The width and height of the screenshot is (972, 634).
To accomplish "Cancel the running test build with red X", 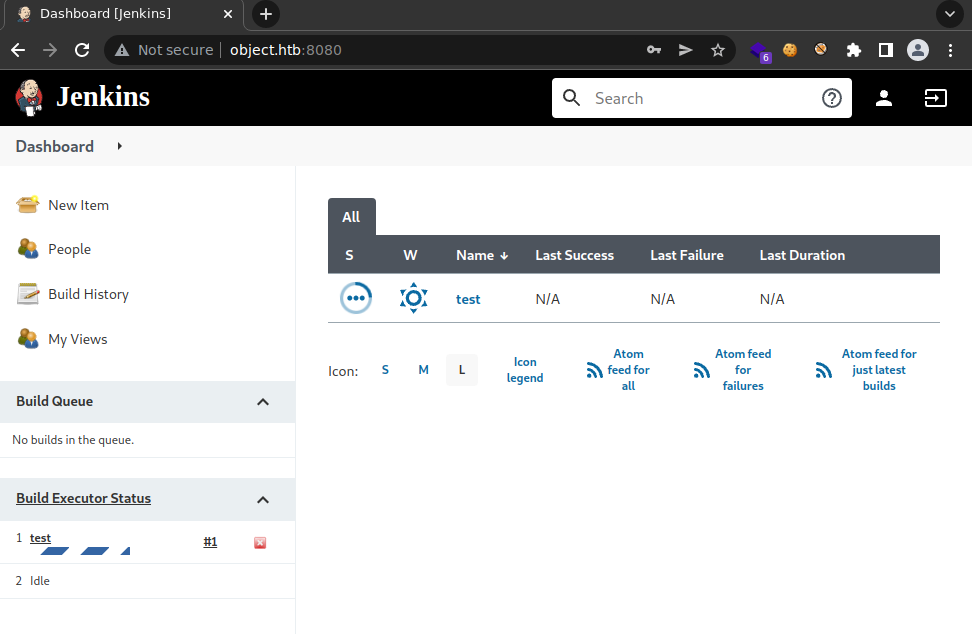I will (x=260, y=543).
